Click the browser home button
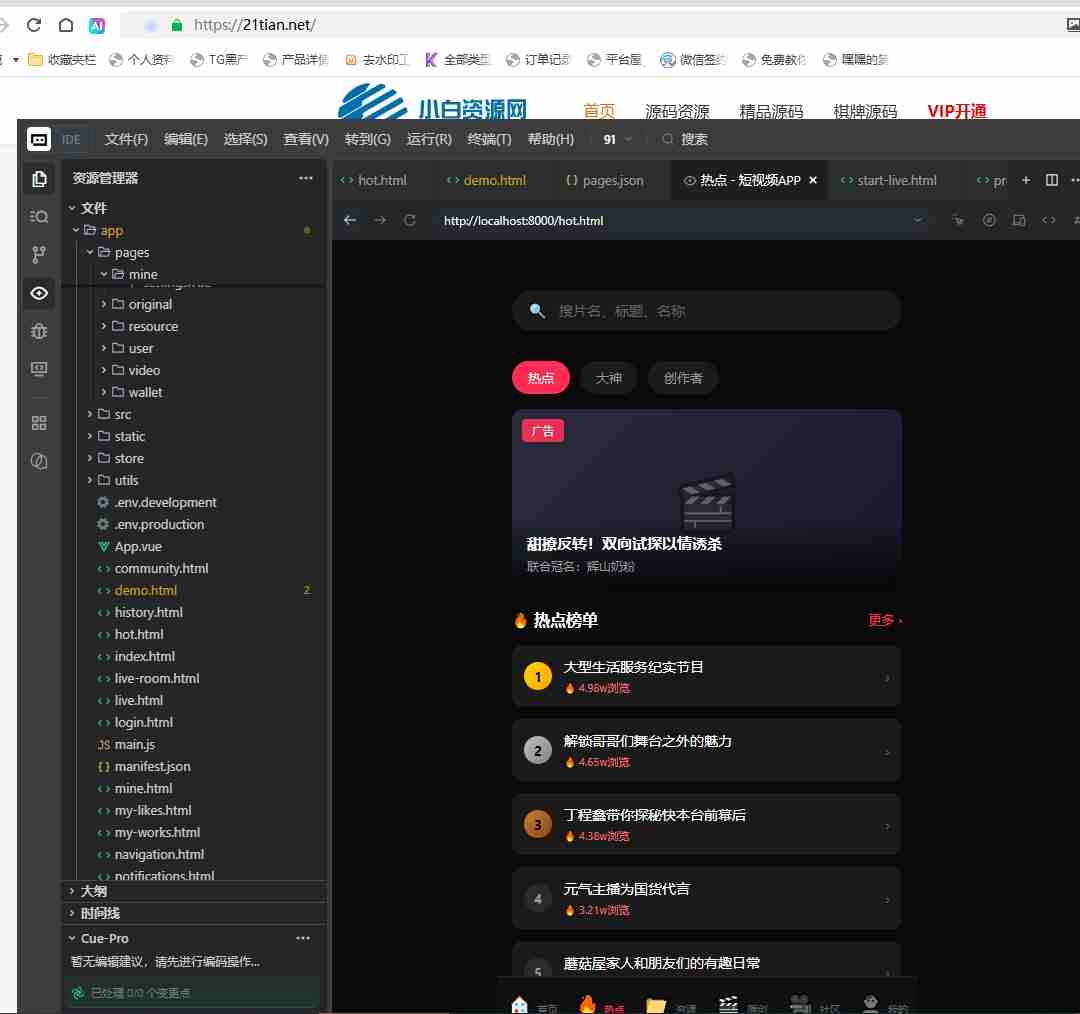The image size is (1080, 1014). (66, 25)
